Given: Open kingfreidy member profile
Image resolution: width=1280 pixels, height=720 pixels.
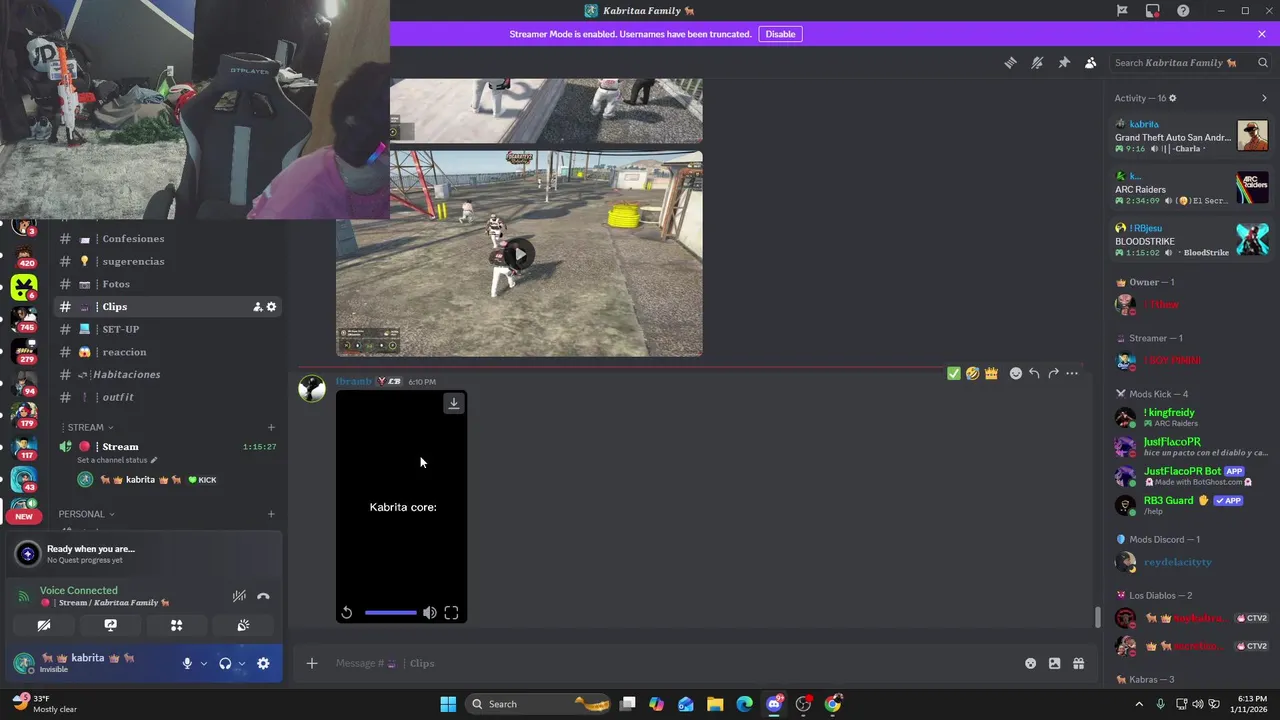Looking at the screenshot, I should (1190, 417).
